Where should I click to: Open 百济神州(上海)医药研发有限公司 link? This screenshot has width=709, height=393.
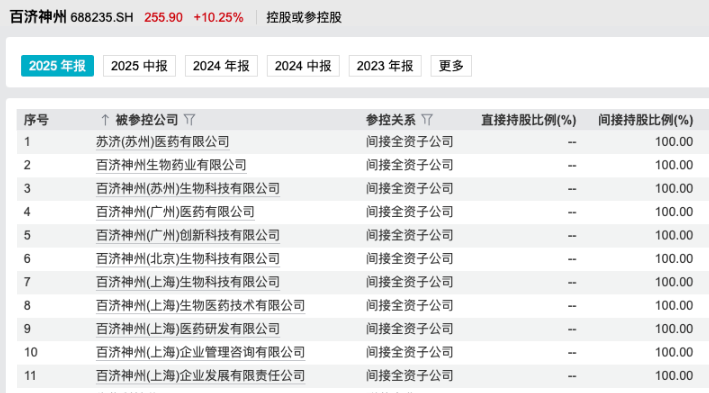coord(188,329)
